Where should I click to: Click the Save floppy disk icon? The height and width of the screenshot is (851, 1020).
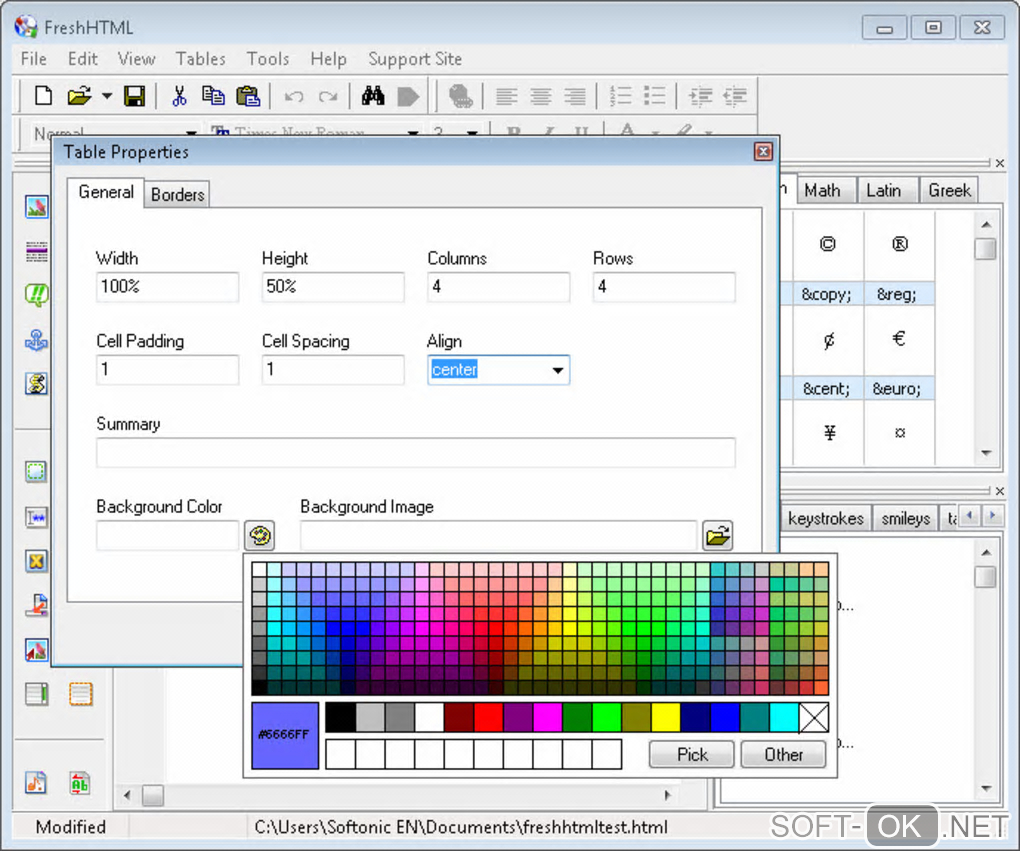coord(134,96)
